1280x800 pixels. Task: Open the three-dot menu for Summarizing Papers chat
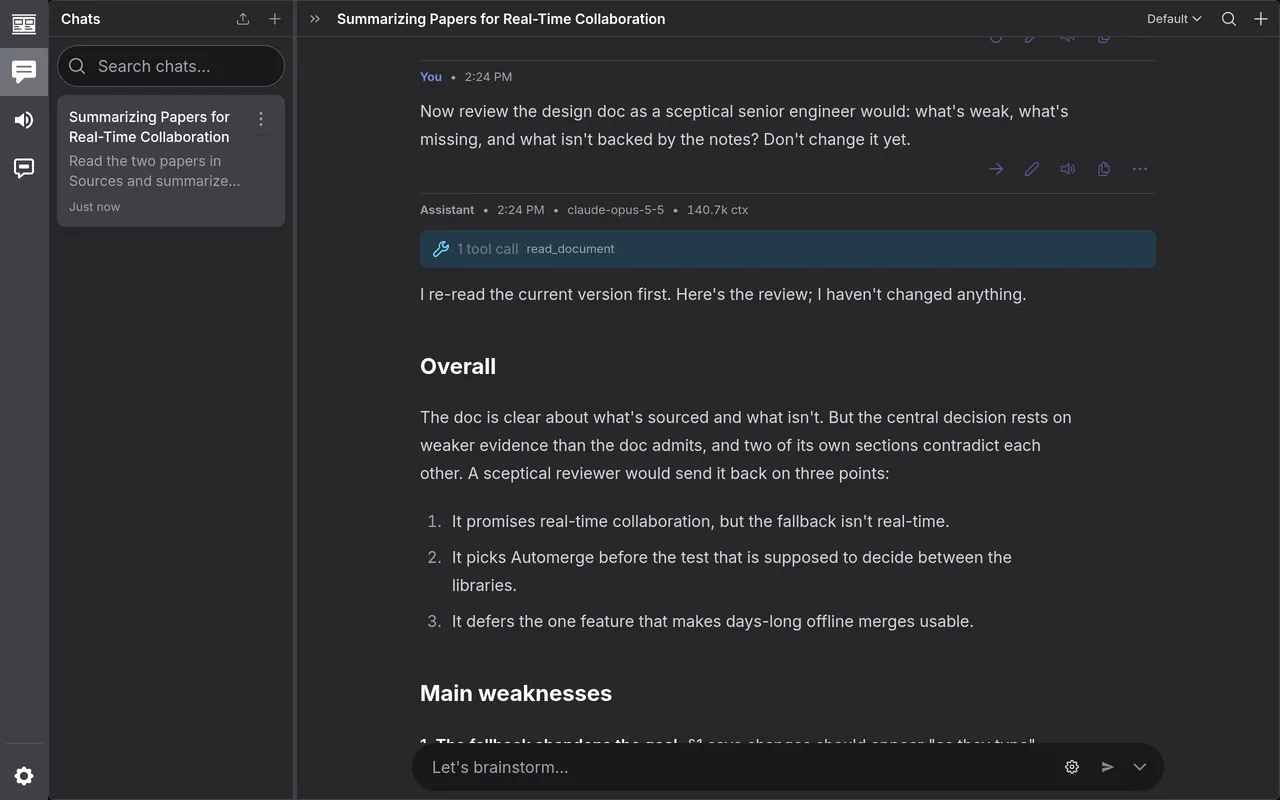[x=261, y=119]
